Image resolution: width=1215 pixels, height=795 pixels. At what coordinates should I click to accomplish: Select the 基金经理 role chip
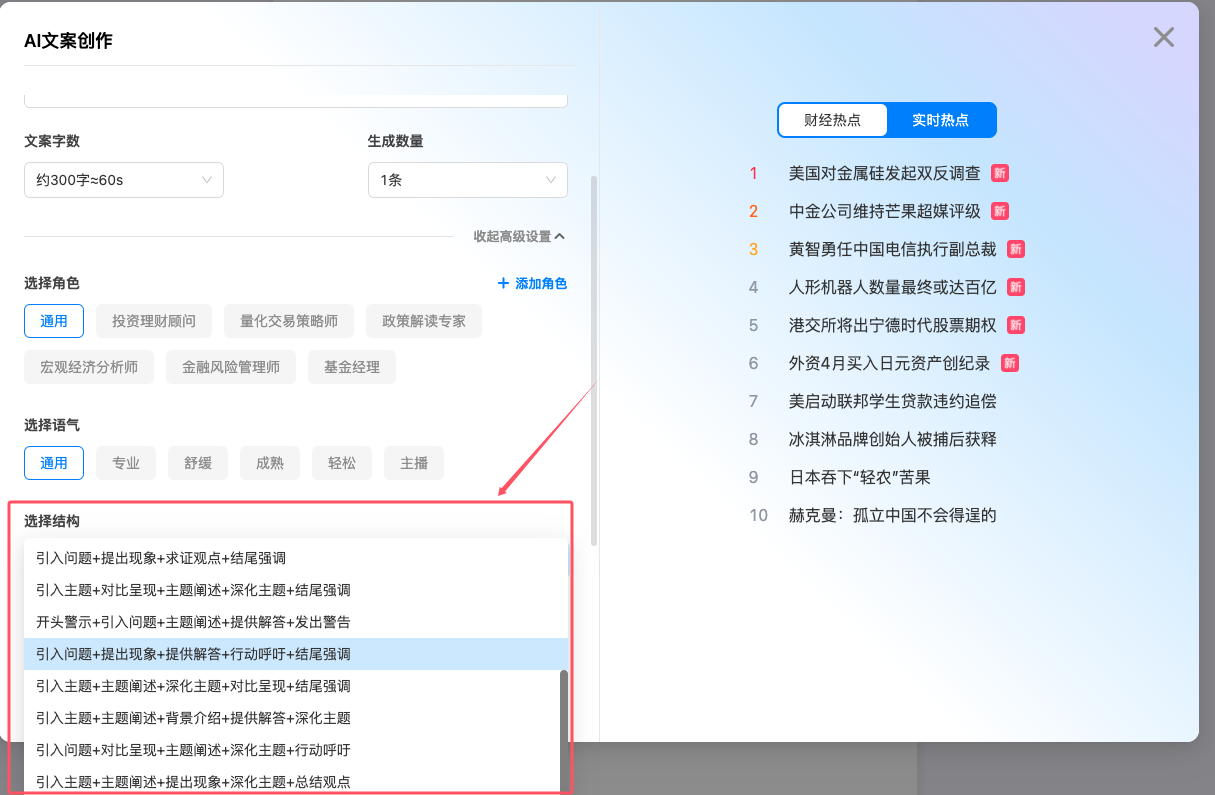(x=352, y=367)
